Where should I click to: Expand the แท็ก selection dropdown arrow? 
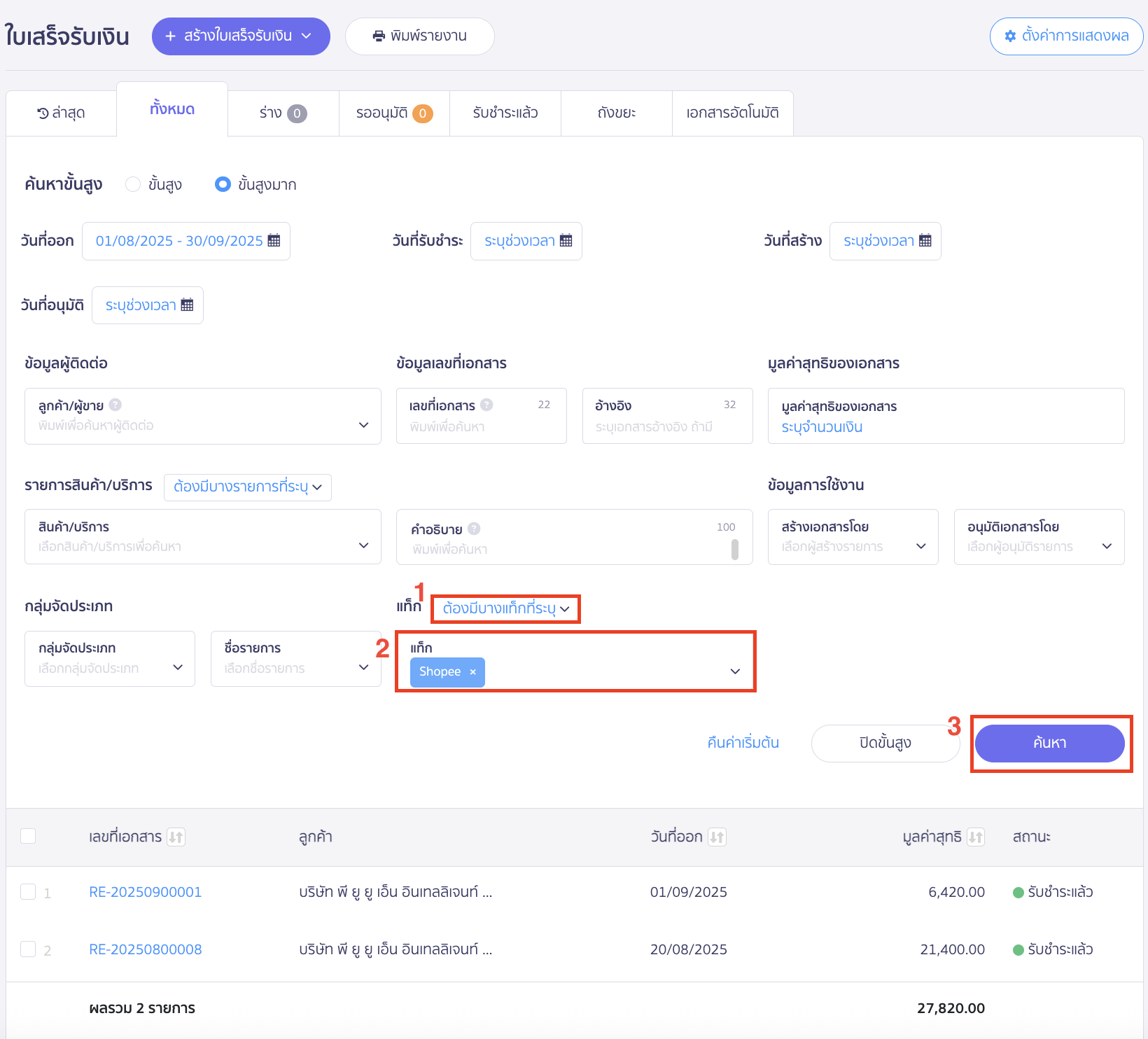[735, 671]
